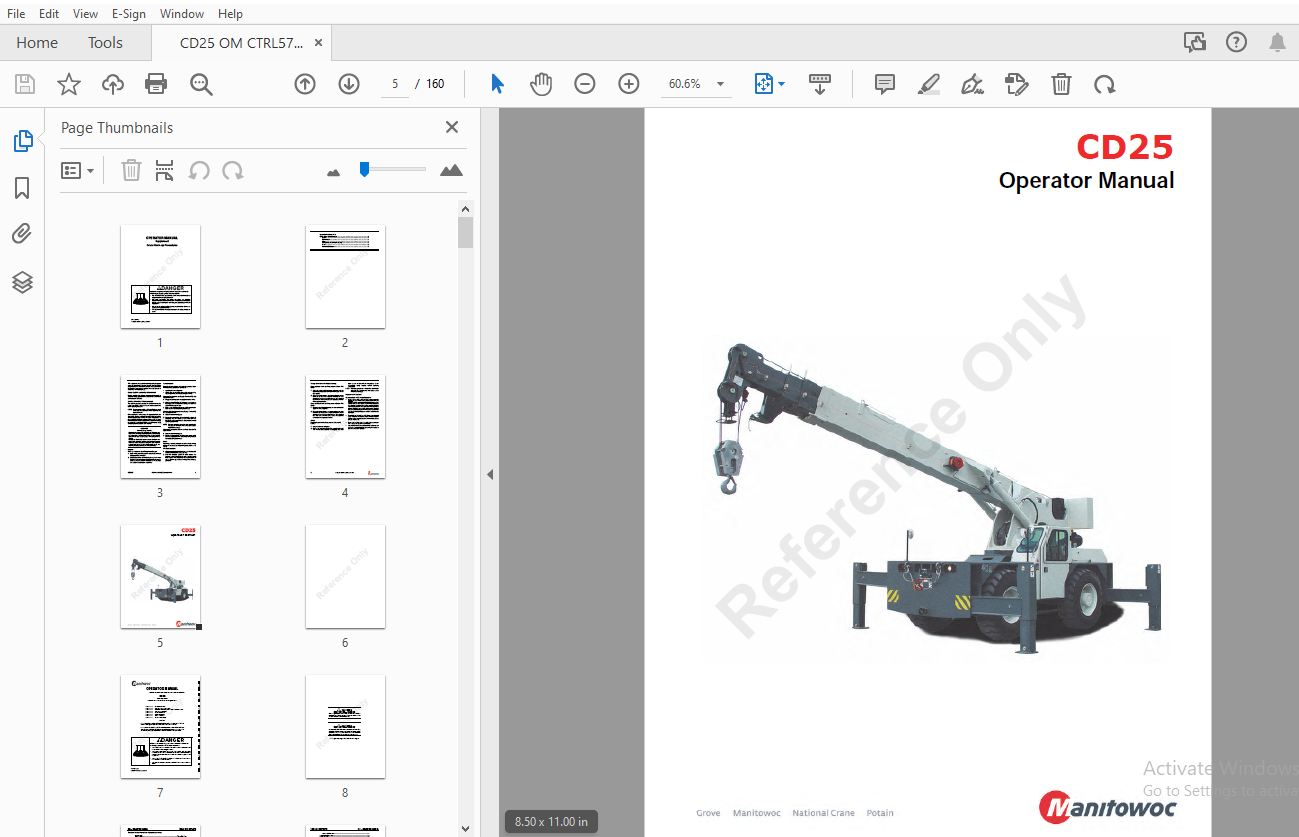The image size is (1299, 837).
Task: Select page 4 thumbnail
Action: (x=345, y=426)
